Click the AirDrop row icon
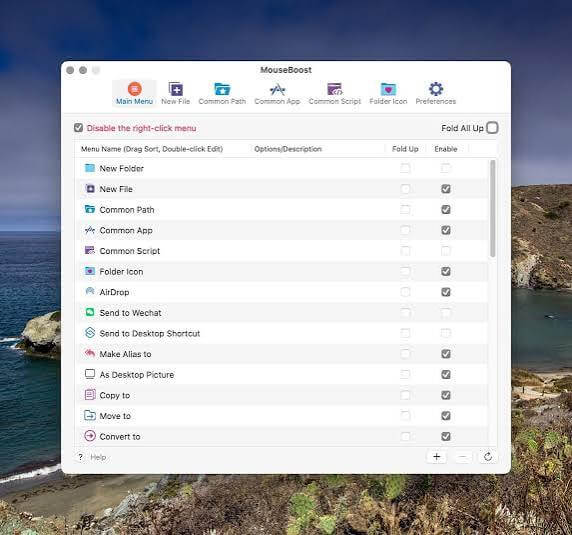The height and width of the screenshot is (535, 572). coord(90,292)
